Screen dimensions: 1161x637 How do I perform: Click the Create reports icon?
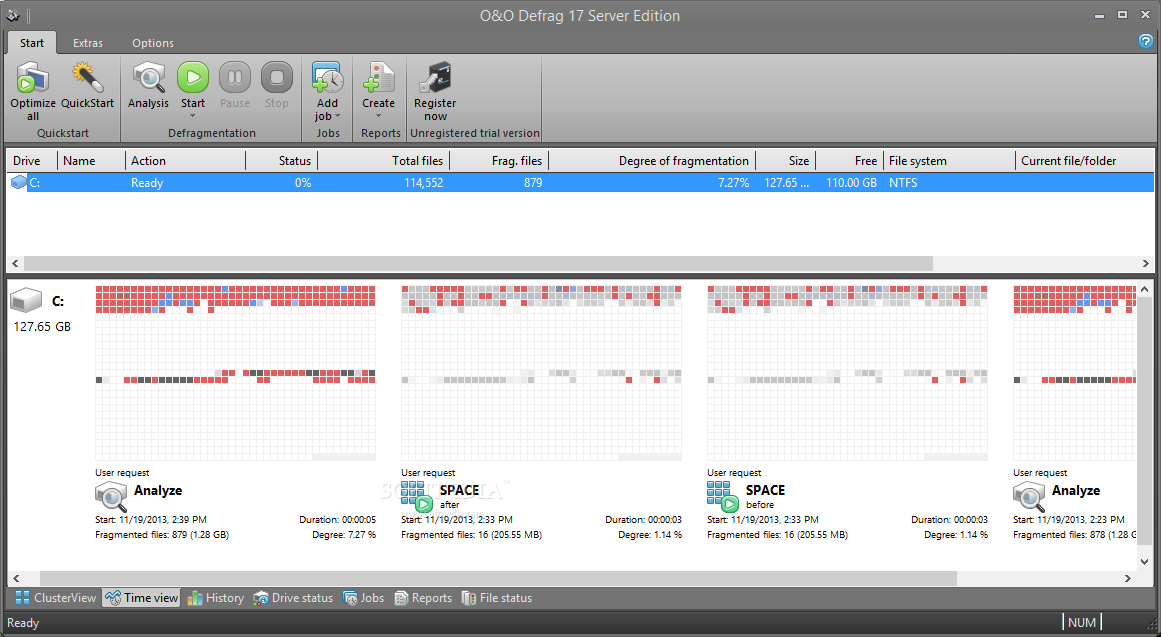coord(378,79)
